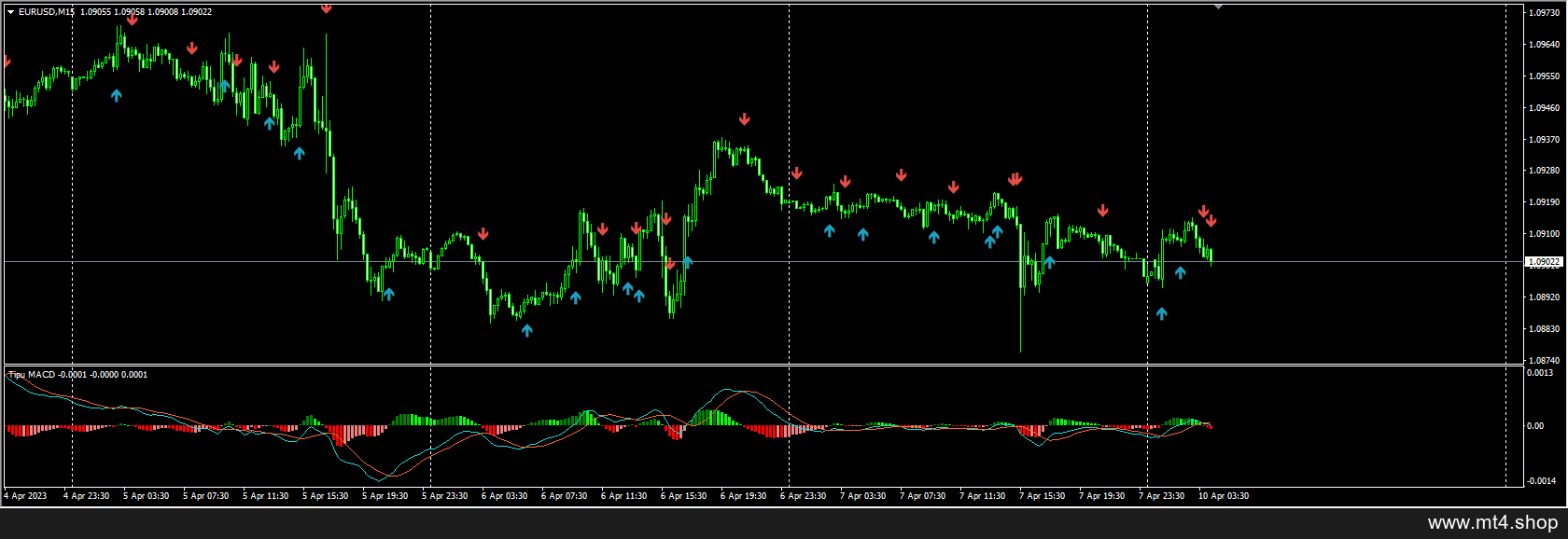Screen dimensions: 1568x539
Task: Click the OHLC values 1.09055 1.09058 1.09008 1.09022
Action: (146, 12)
